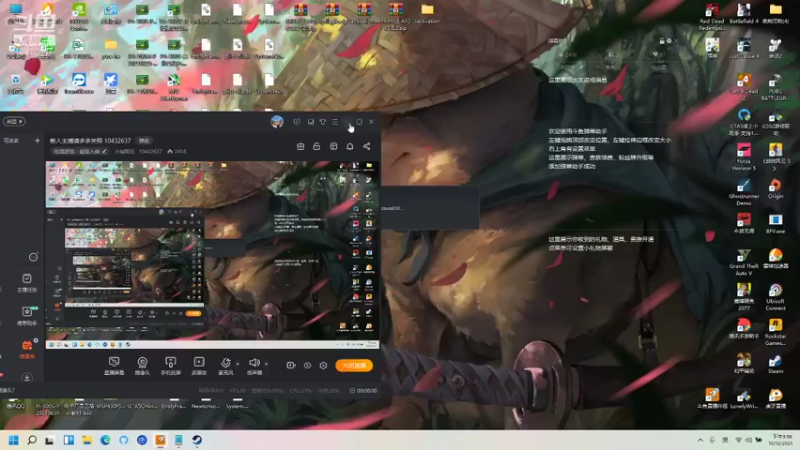This screenshot has width=800, height=450.
Task: Click the modify button next to room title
Action: (144, 140)
